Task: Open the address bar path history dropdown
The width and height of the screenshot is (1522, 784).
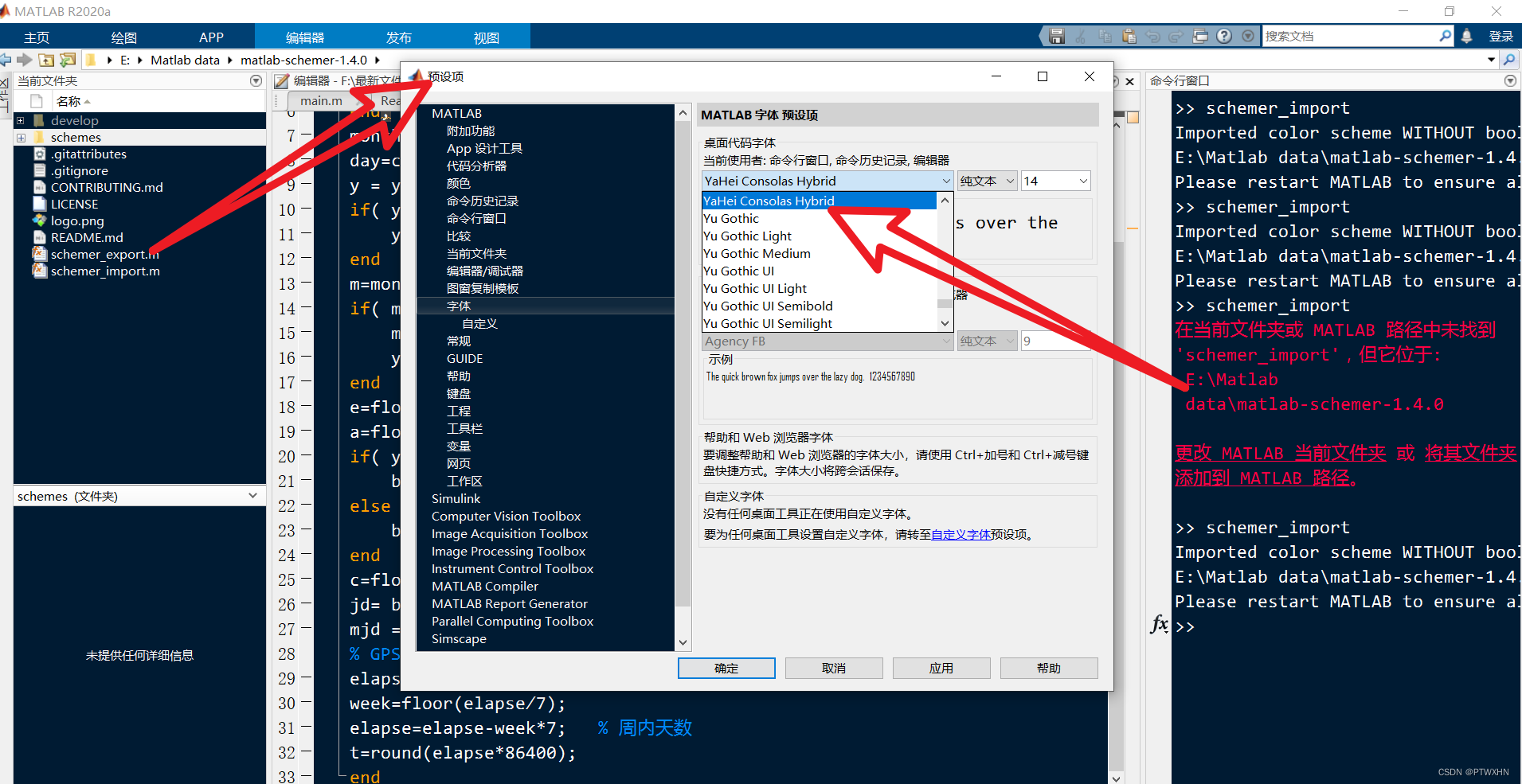Action: (1491, 60)
